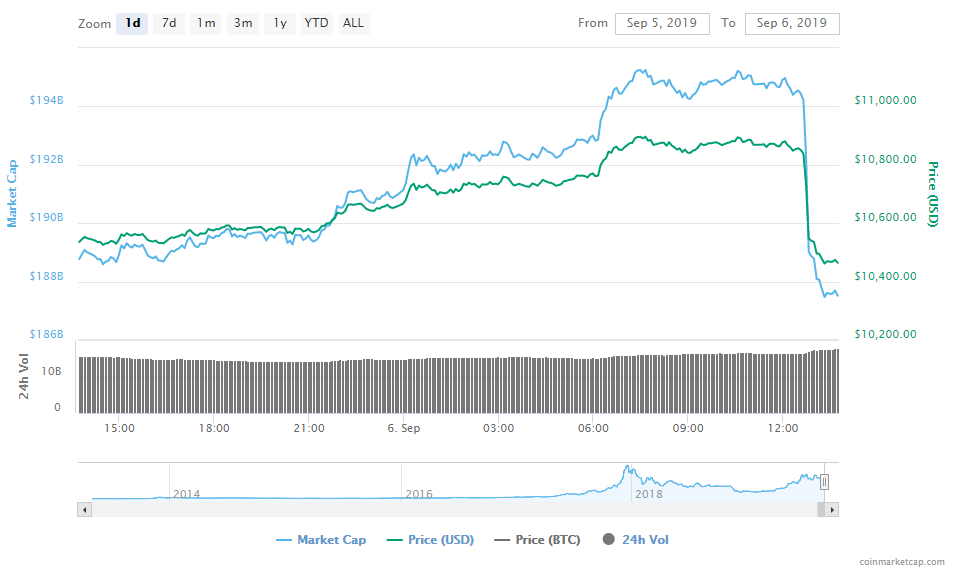Switch to the 7d chart view
The height and width of the screenshot is (578, 953).
[168, 23]
